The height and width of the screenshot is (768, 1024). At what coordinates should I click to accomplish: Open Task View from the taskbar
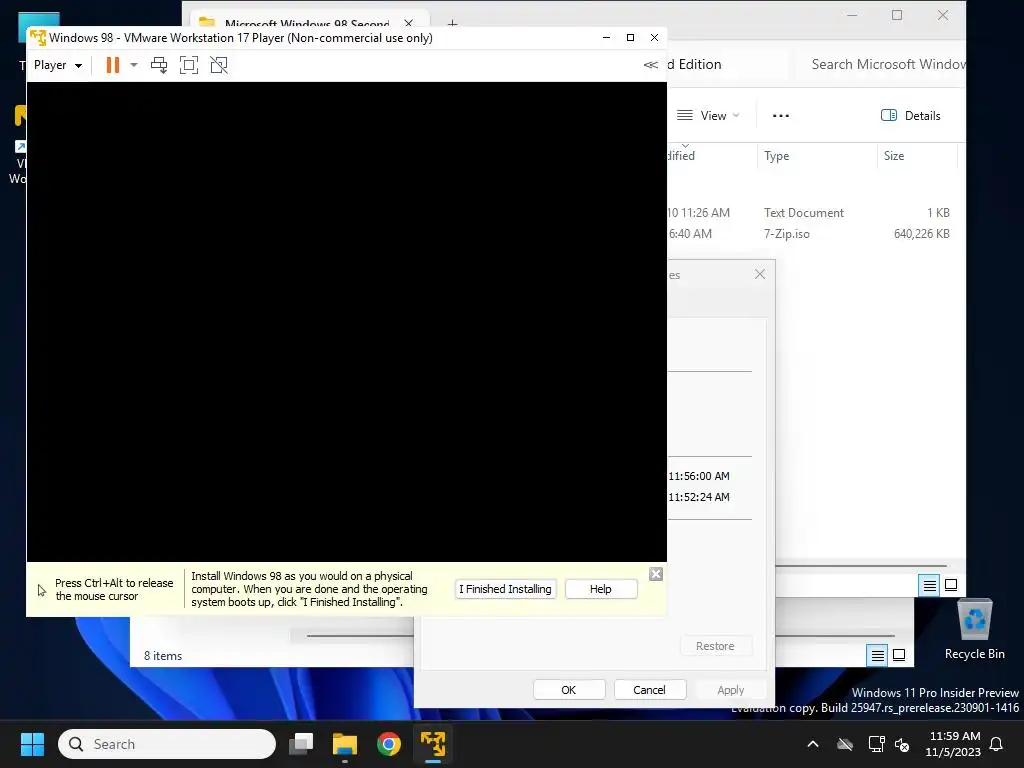[302, 744]
